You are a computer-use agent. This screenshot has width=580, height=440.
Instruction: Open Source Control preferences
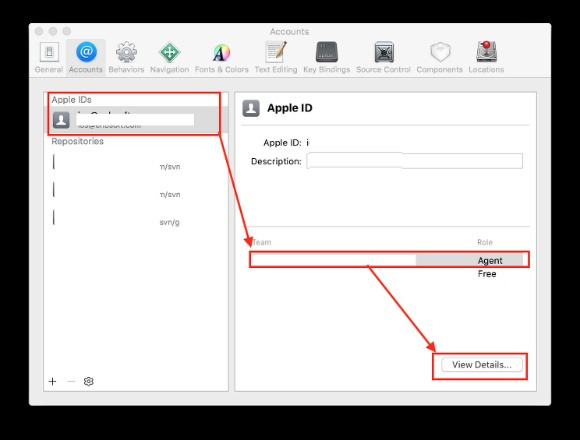pos(383,58)
